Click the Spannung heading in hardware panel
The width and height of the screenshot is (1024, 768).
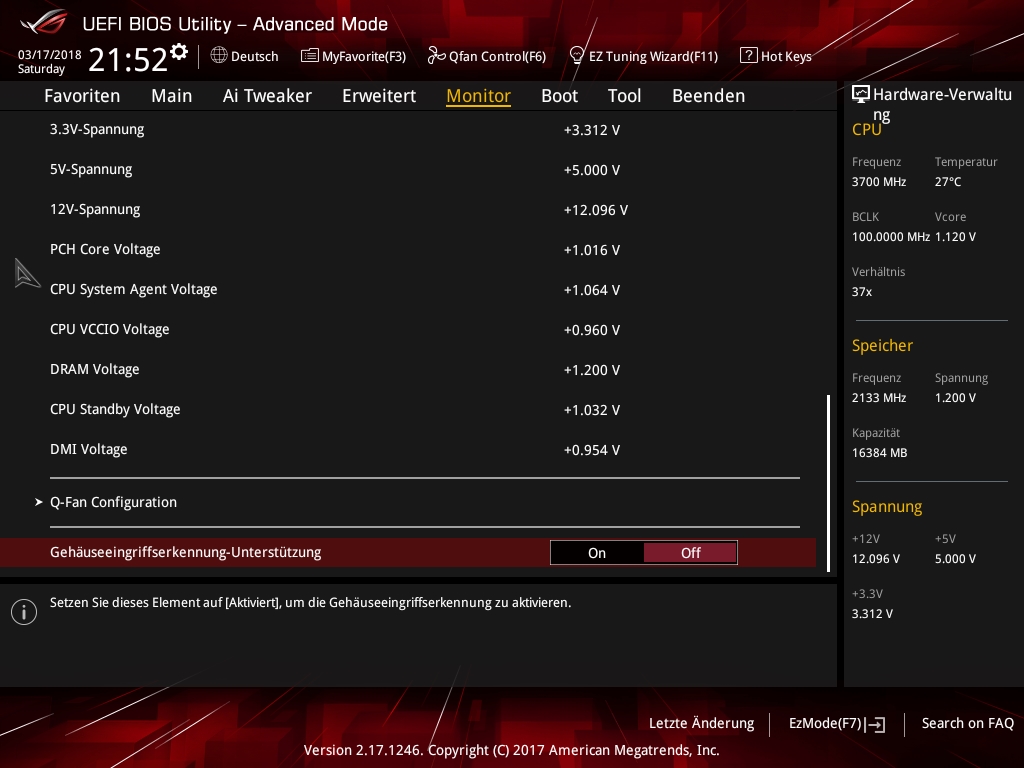[x=887, y=507]
